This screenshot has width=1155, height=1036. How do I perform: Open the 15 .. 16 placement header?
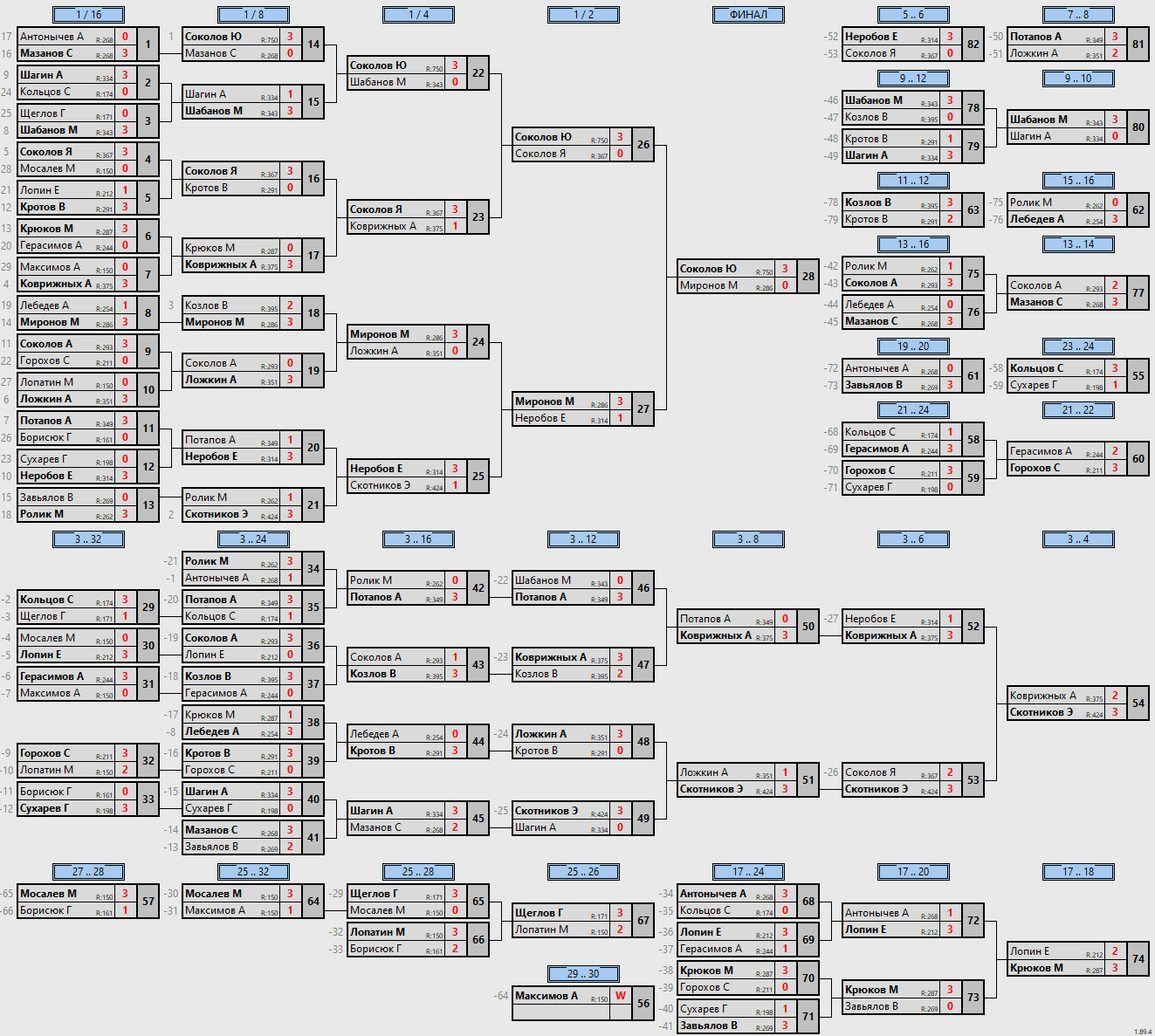(x=1078, y=180)
